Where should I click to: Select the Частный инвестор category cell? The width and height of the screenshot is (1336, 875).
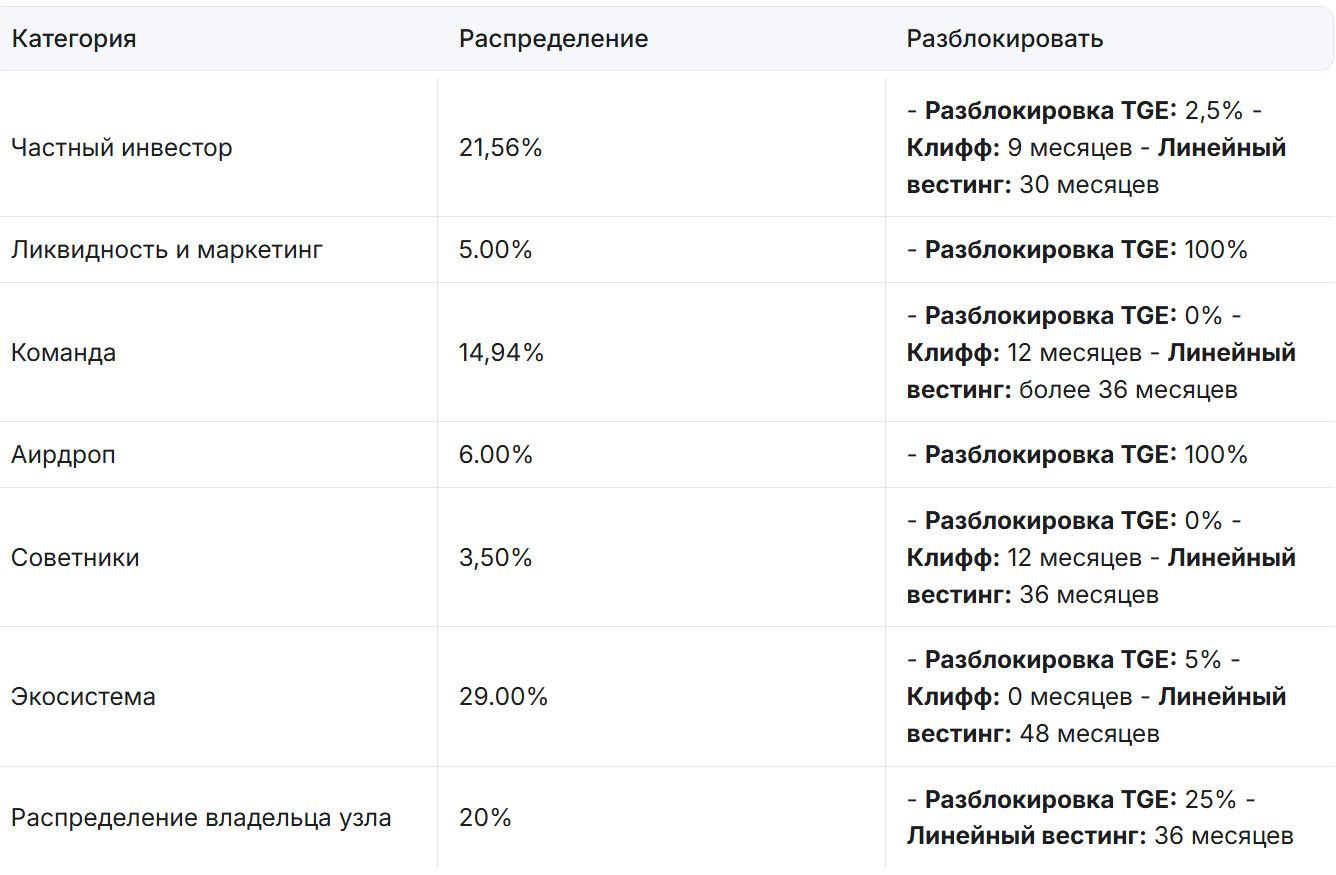(122, 148)
